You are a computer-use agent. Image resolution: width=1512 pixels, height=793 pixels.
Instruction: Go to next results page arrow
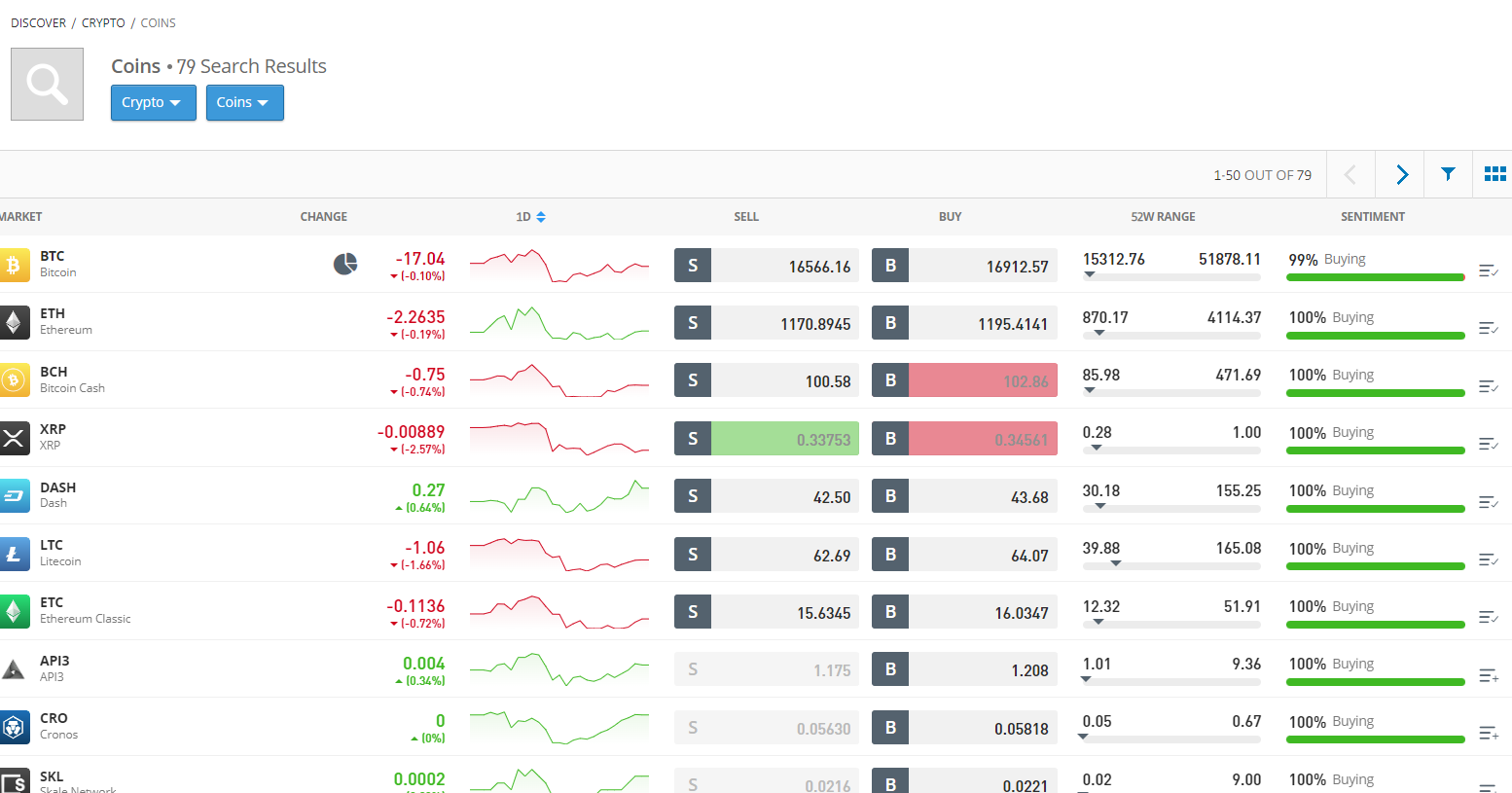click(1401, 174)
